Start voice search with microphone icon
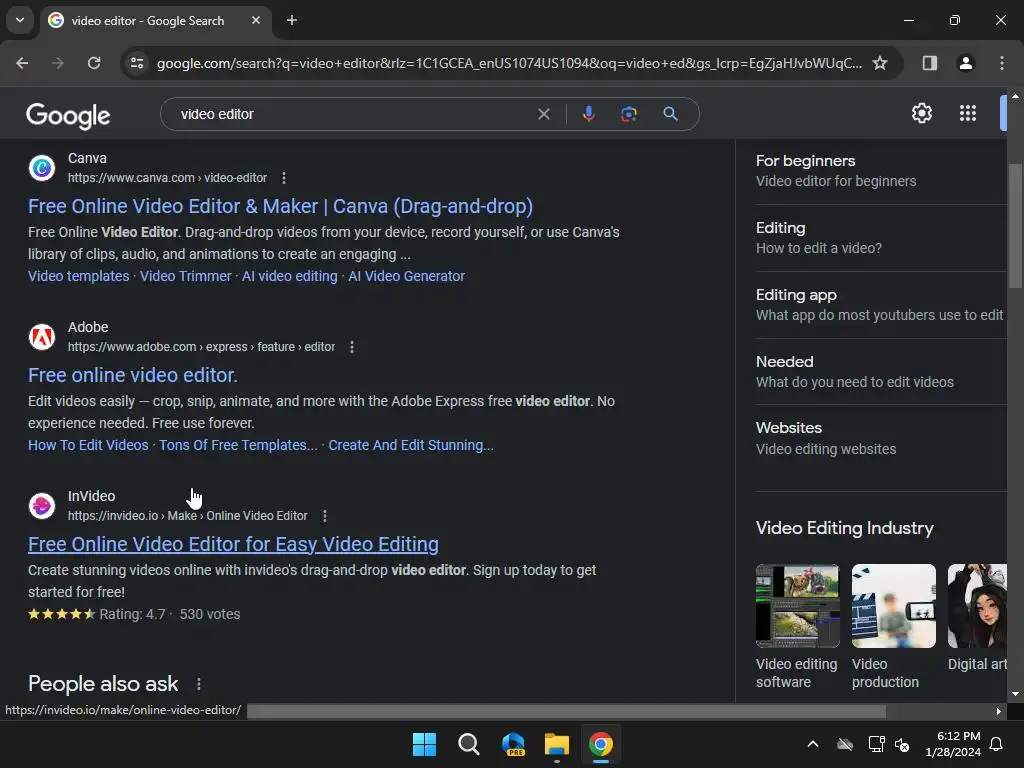 pyautogui.click(x=588, y=114)
